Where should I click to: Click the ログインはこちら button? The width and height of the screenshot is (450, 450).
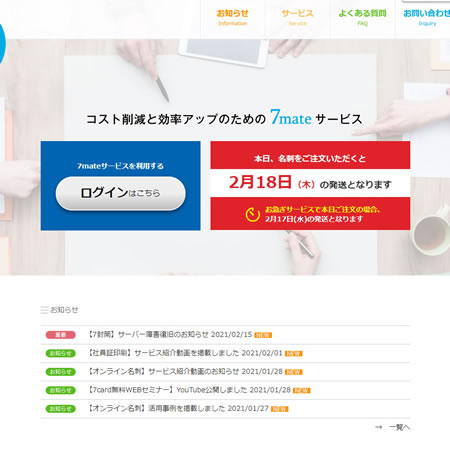click(121, 193)
